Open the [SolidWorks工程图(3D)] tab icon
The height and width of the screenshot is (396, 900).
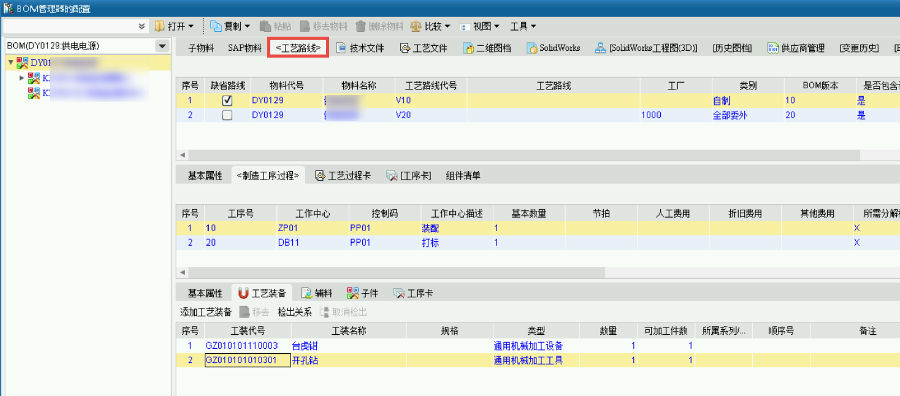tap(600, 48)
